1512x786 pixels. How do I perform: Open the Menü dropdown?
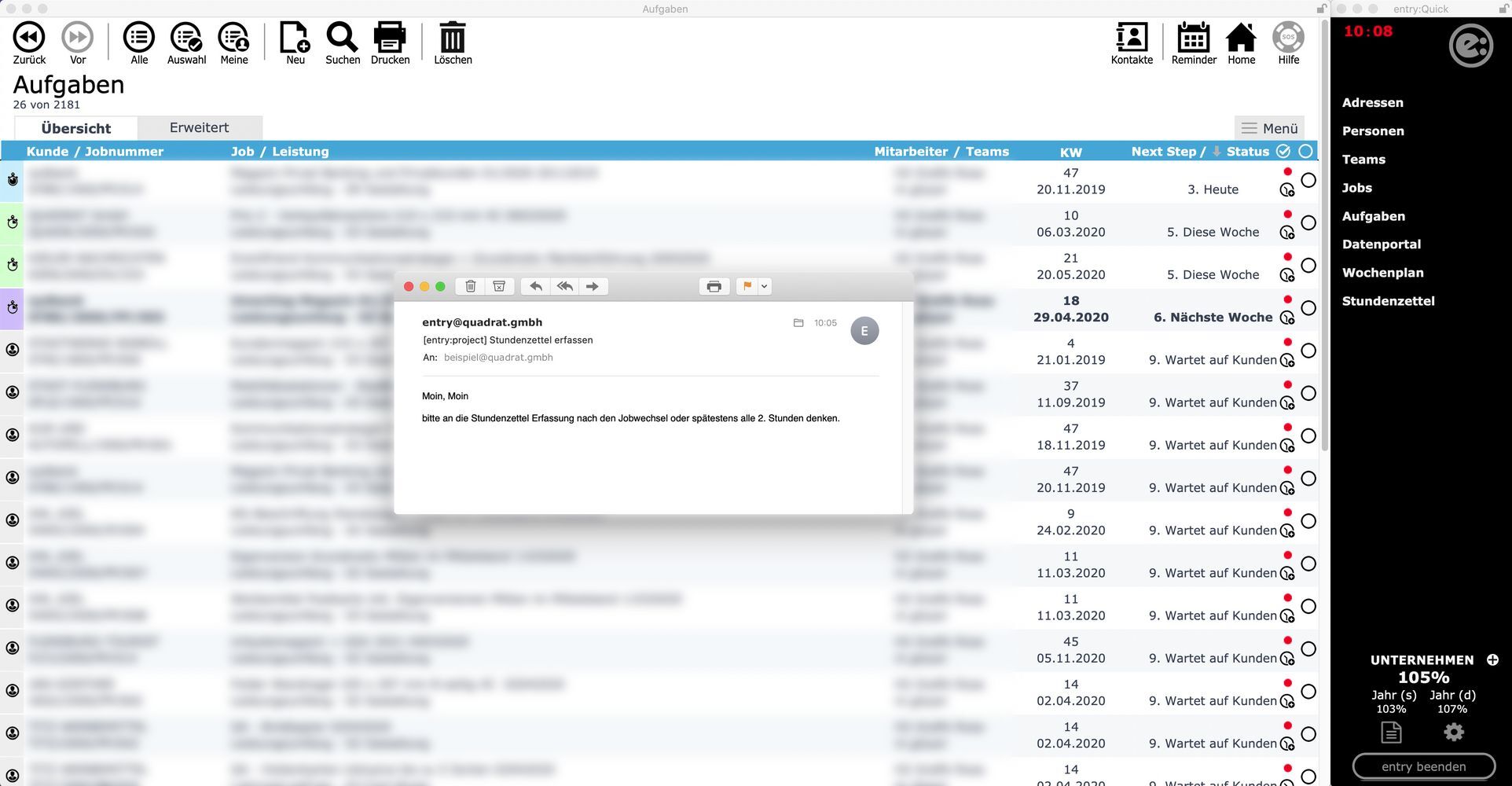(x=1269, y=128)
